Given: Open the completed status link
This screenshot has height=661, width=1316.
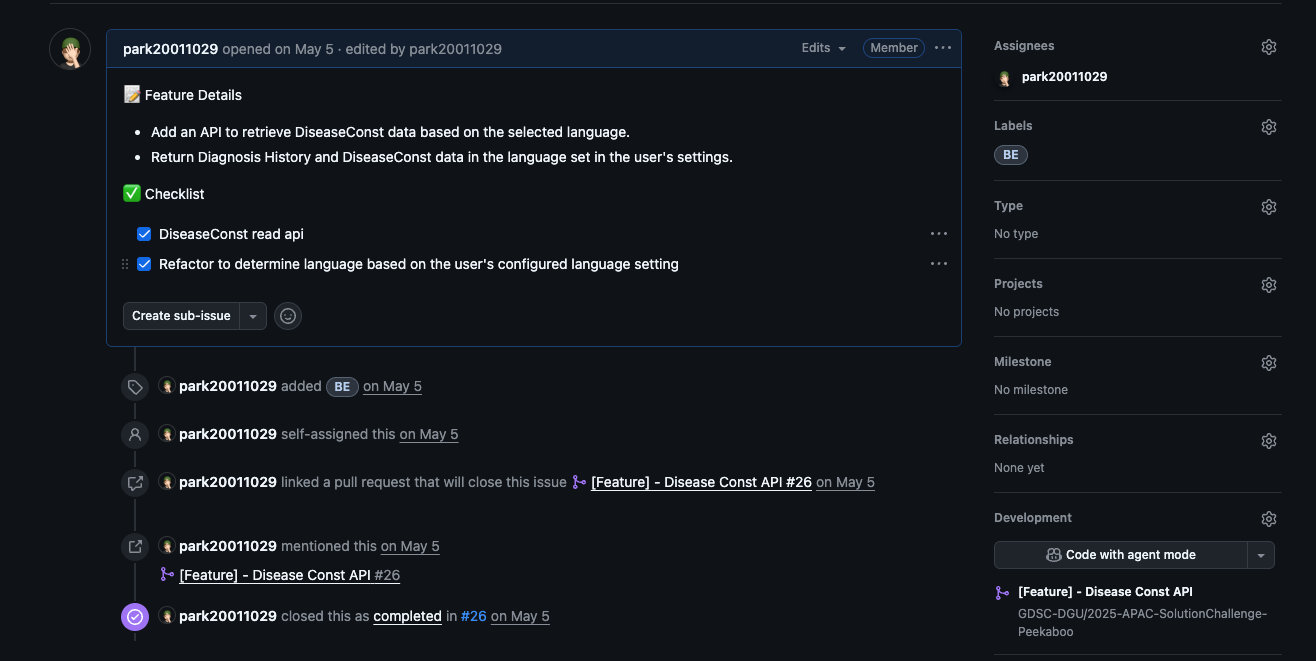Looking at the screenshot, I should 407,616.
